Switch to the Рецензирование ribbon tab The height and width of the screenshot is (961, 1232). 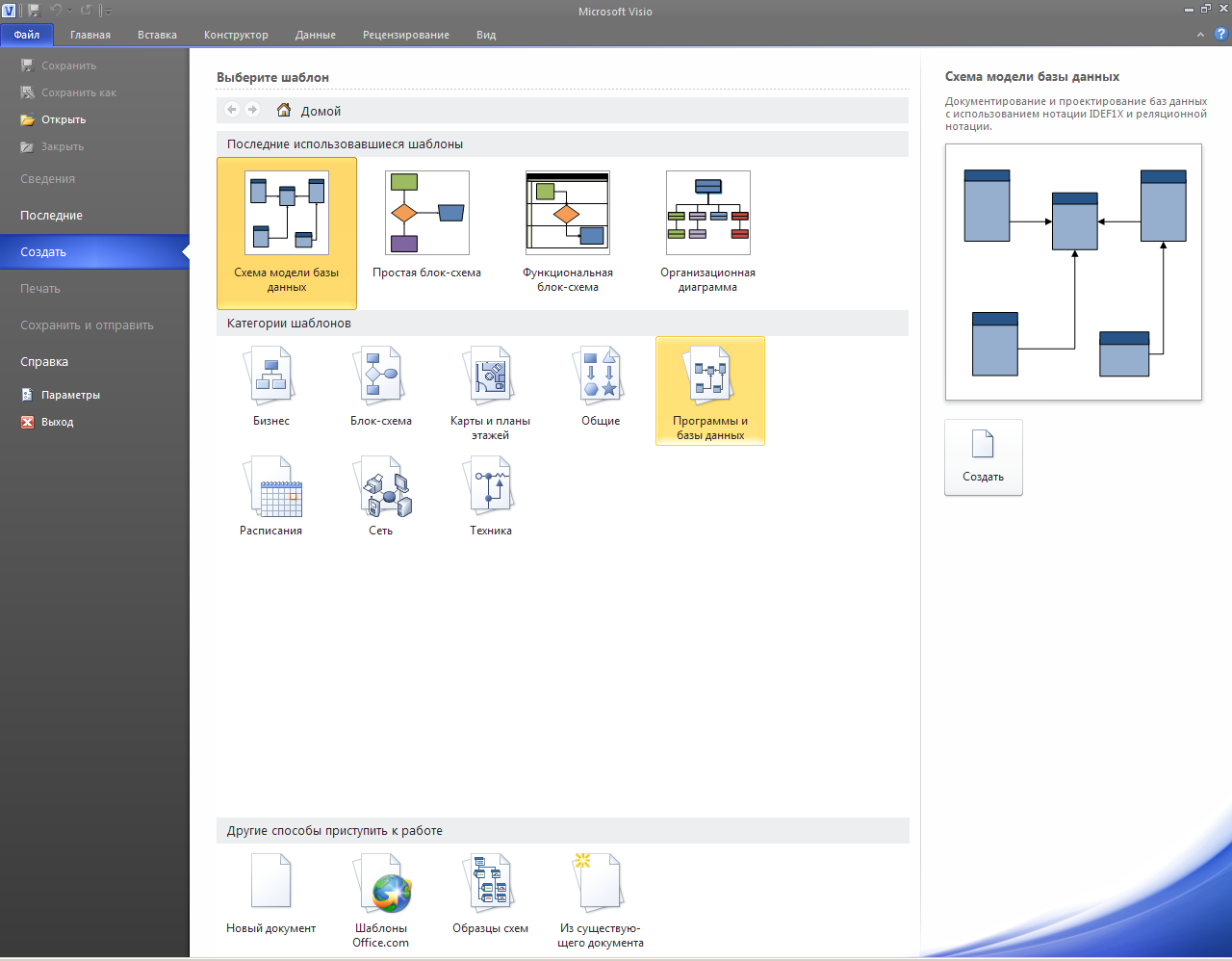point(406,35)
